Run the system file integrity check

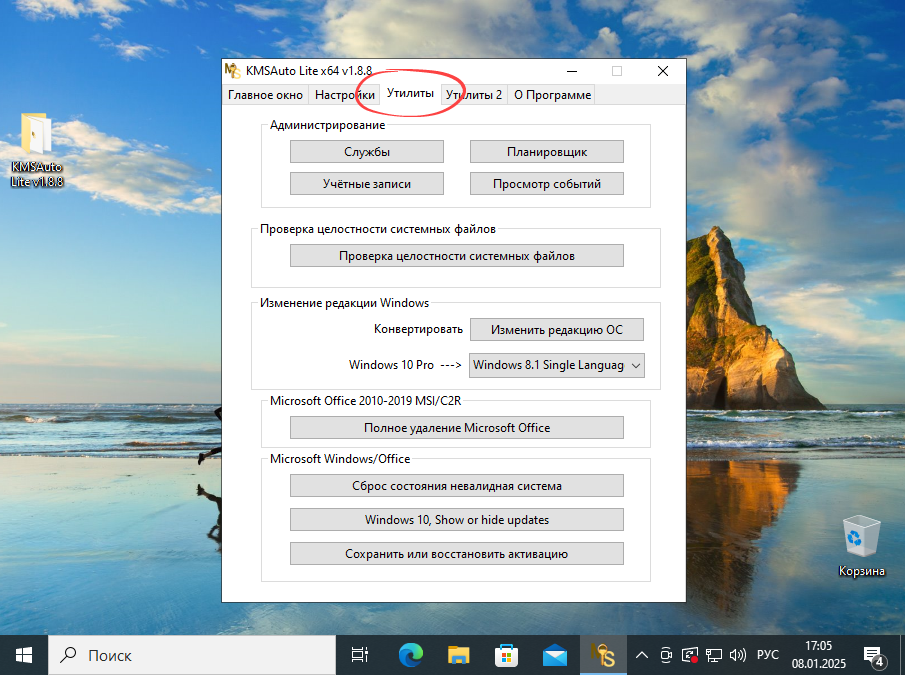tap(456, 255)
